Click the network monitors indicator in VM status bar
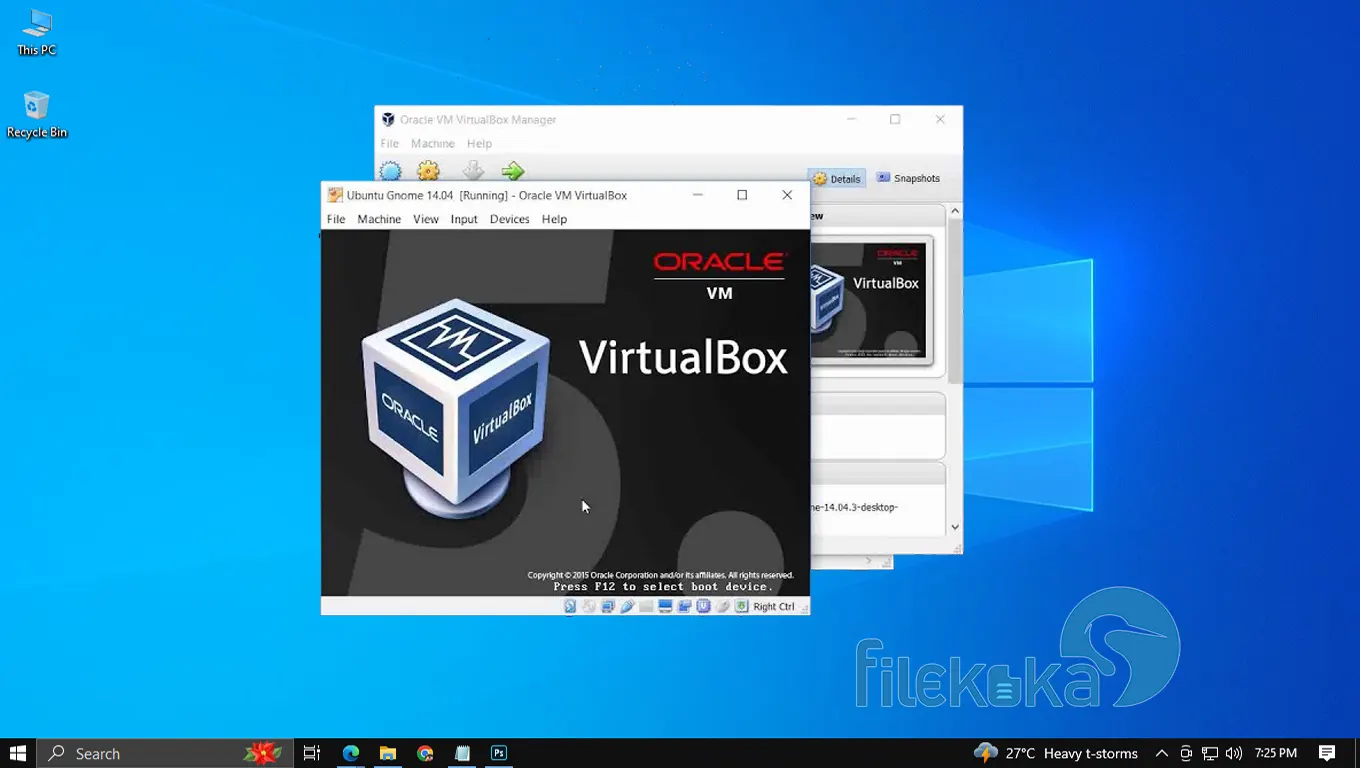The width and height of the screenshot is (1360, 768). coord(608,606)
